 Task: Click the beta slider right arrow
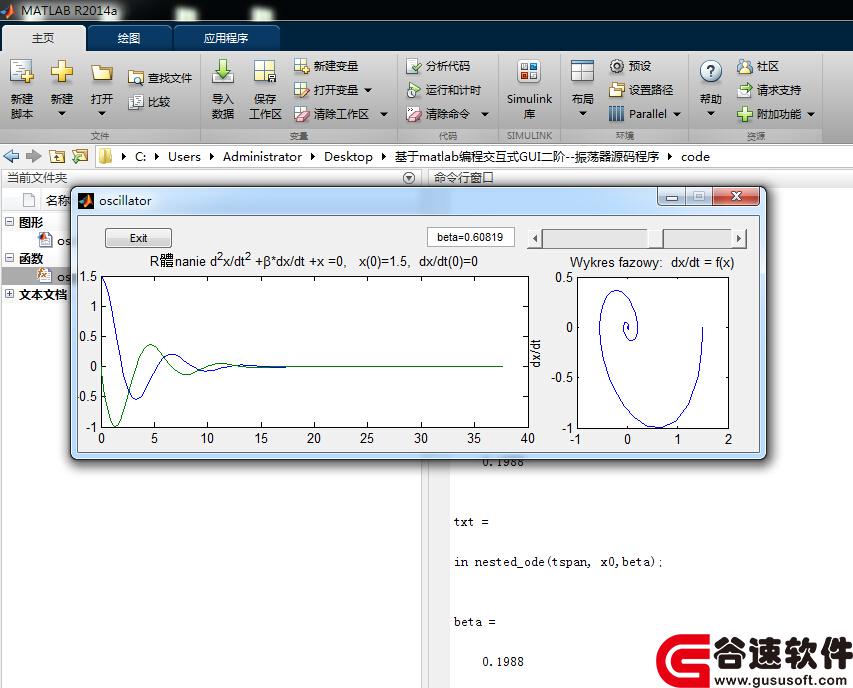coord(738,238)
